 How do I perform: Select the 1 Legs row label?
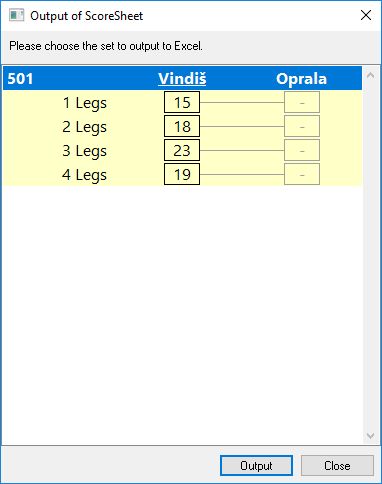tap(85, 103)
